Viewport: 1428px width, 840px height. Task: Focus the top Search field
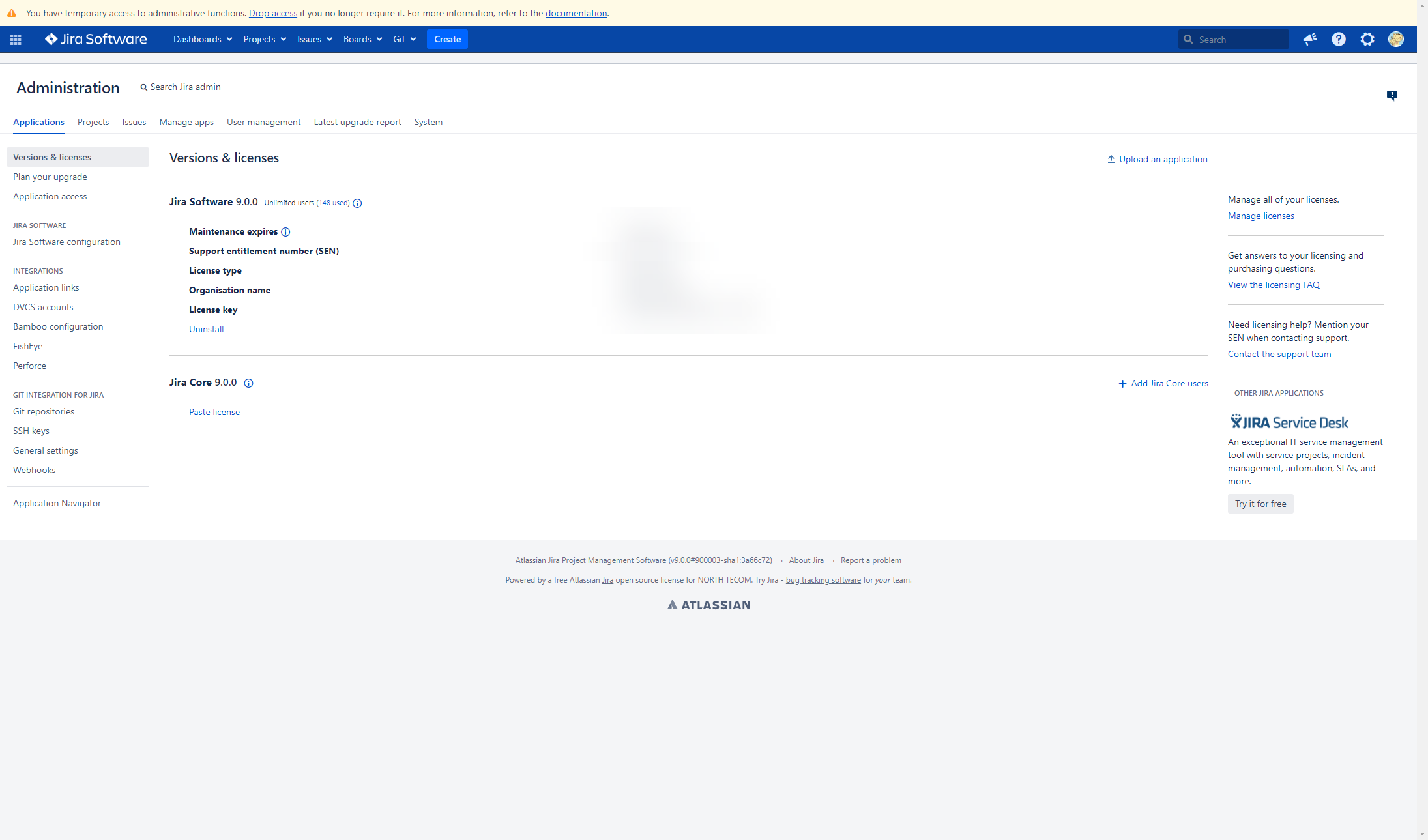(1233, 40)
